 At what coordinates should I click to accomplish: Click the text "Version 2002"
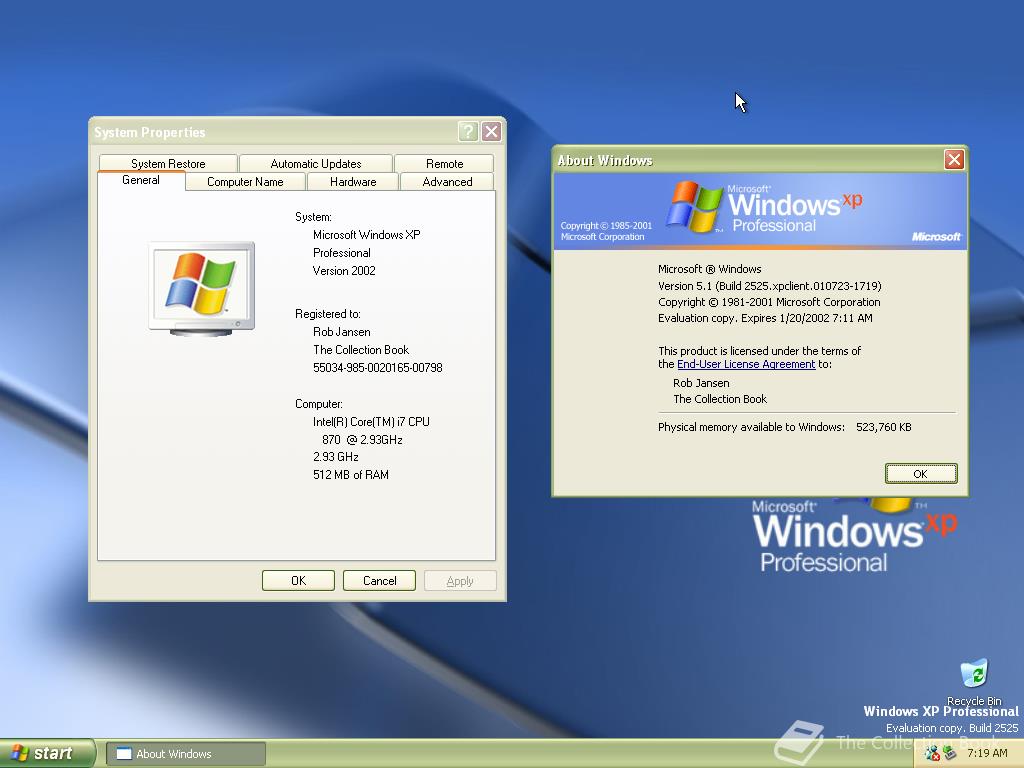coord(344,270)
